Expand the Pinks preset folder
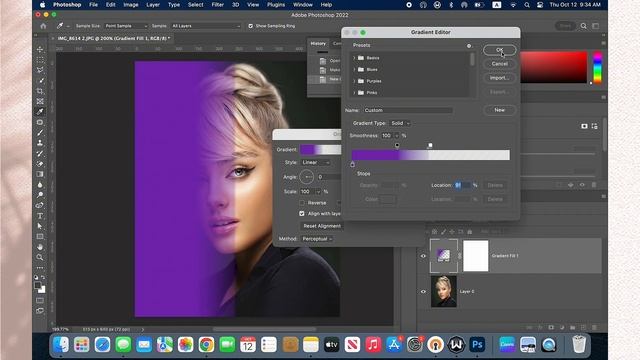This screenshot has height=360, width=640. click(x=354, y=93)
